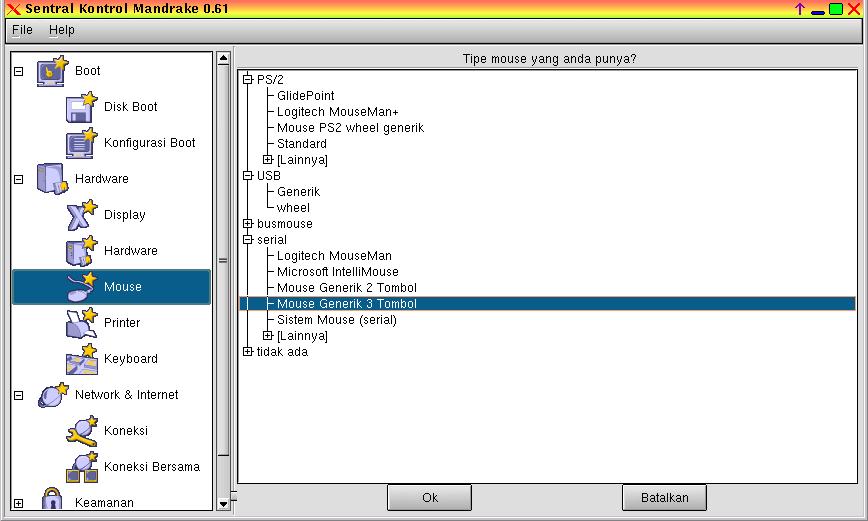
Task: Expand the busmouse tree node
Action: pos(248,224)
